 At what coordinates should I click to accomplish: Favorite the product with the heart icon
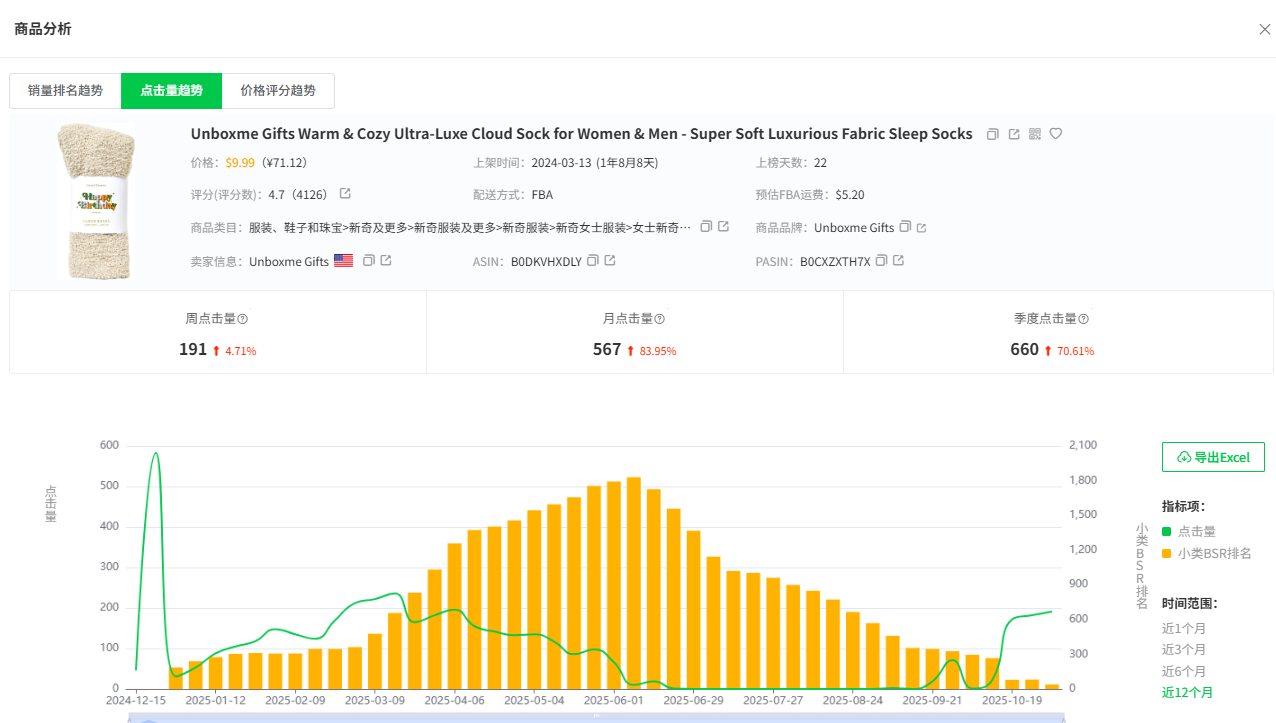point(1056,134)
